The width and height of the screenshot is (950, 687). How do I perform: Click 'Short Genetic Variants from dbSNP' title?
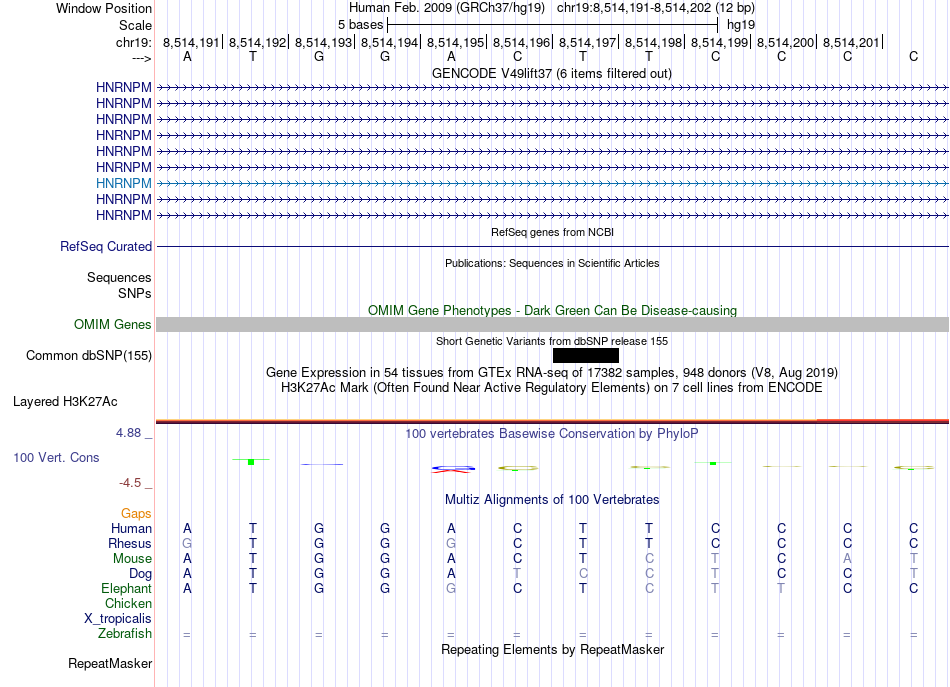tap(552, 341)
